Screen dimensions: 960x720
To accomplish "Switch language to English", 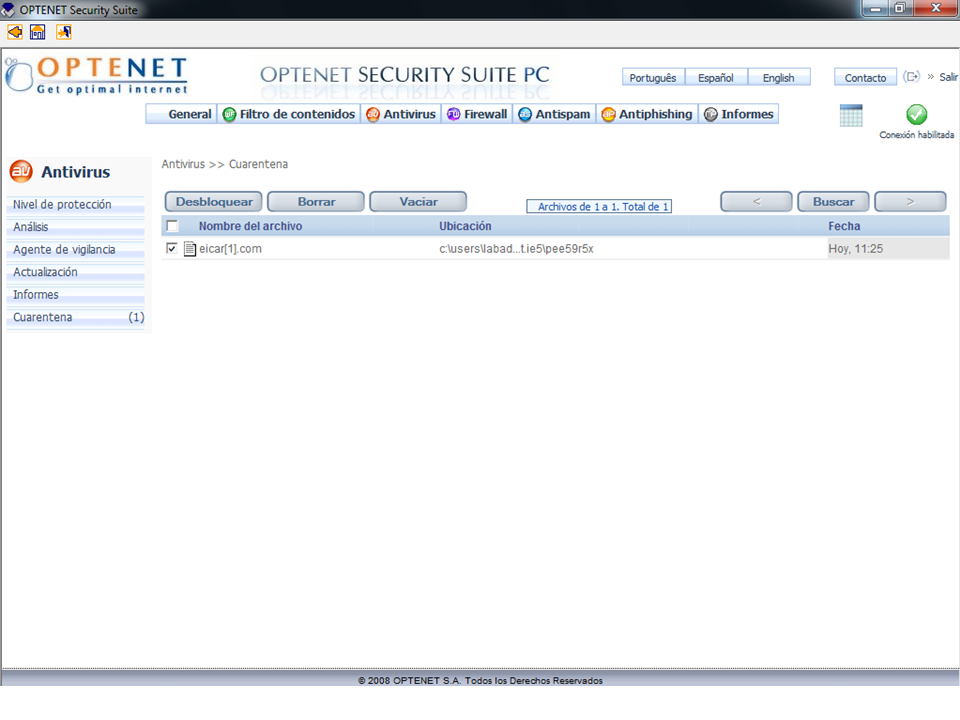I will (x=778, y=78).
